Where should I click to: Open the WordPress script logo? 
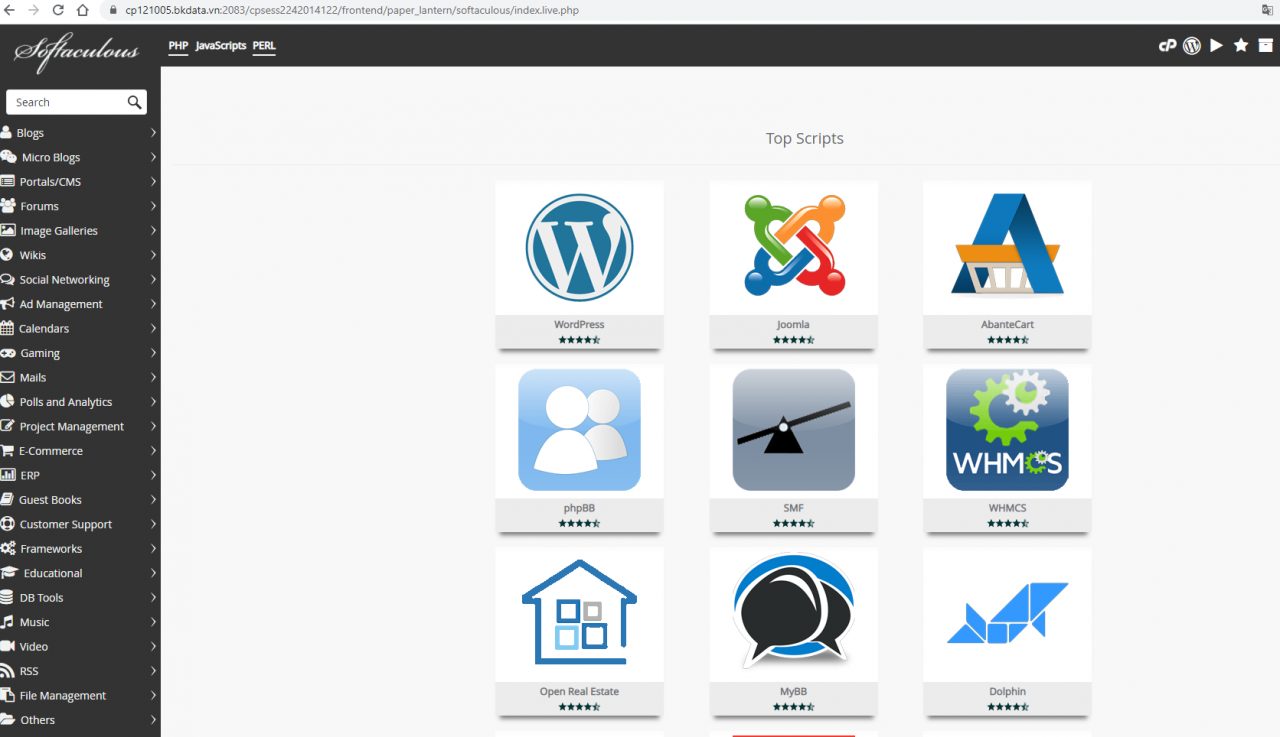click(579, 247)
